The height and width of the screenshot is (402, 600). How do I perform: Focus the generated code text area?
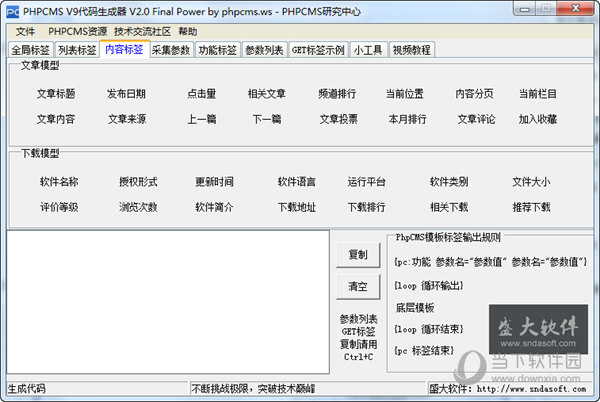point(168,302)
